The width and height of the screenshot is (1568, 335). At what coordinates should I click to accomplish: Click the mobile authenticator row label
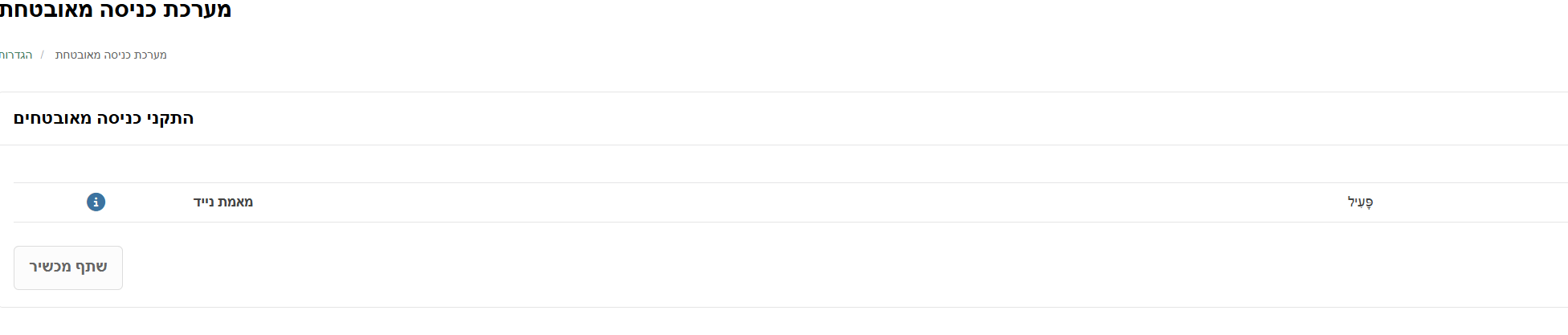[223, 202]
